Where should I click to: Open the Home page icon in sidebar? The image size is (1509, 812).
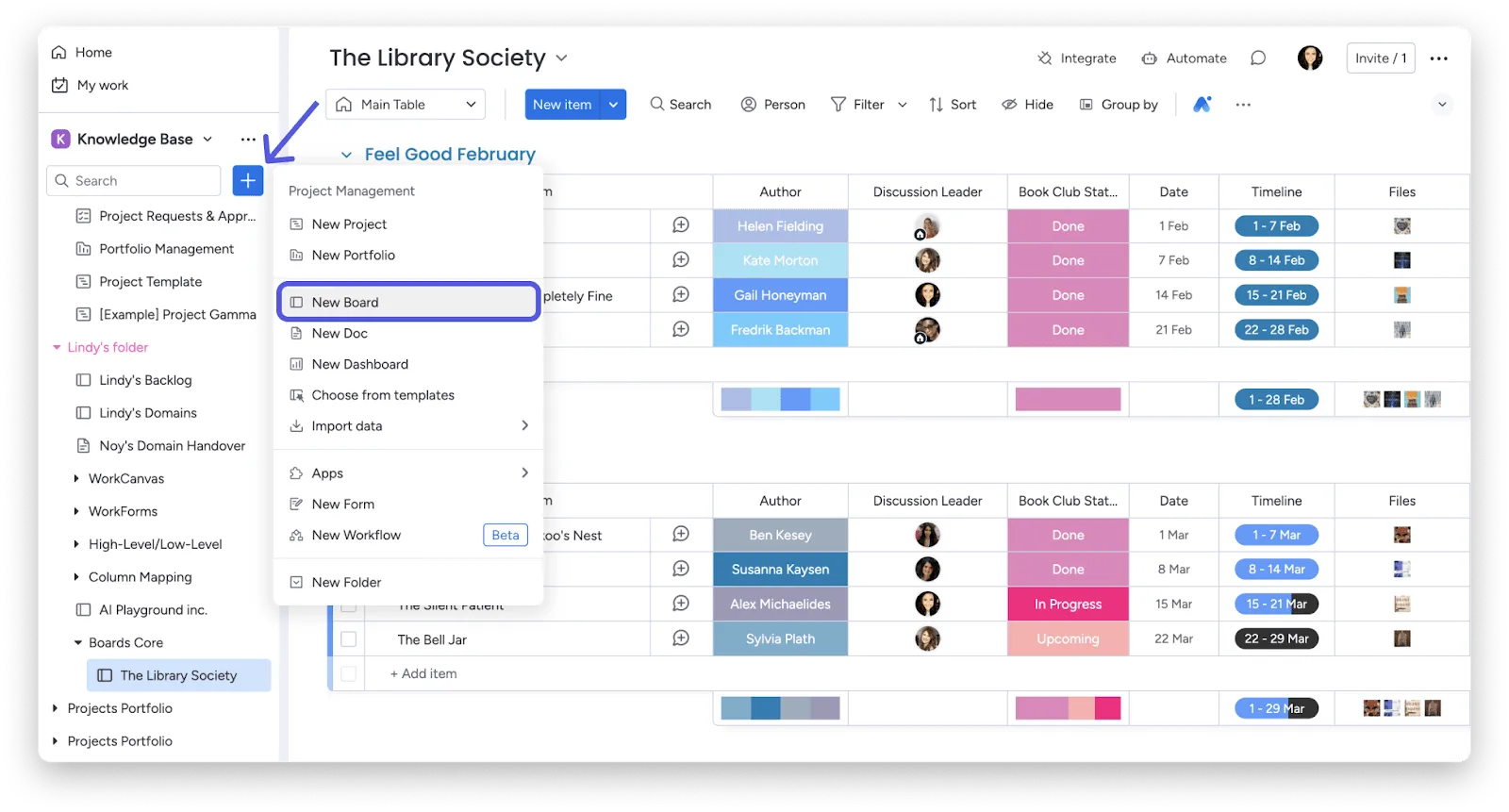[x=59, y=53]
